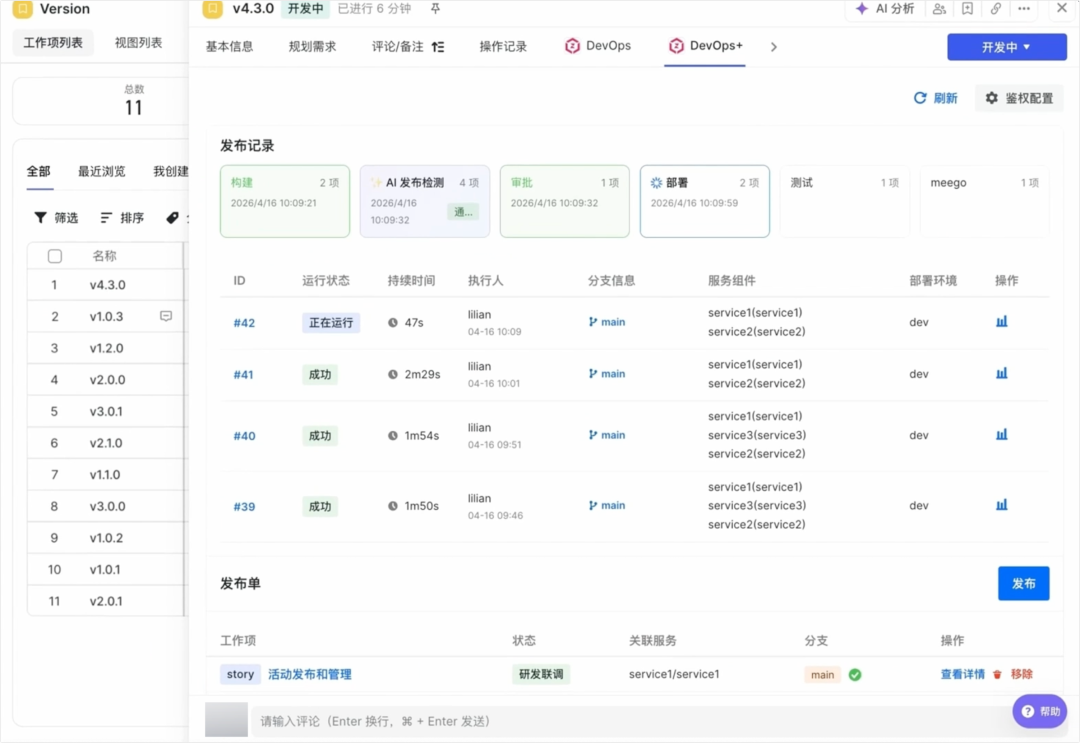Select the 部署 stage card
Image resolution: width=1080 pixels, height=743 pixels.
point(705,201)
